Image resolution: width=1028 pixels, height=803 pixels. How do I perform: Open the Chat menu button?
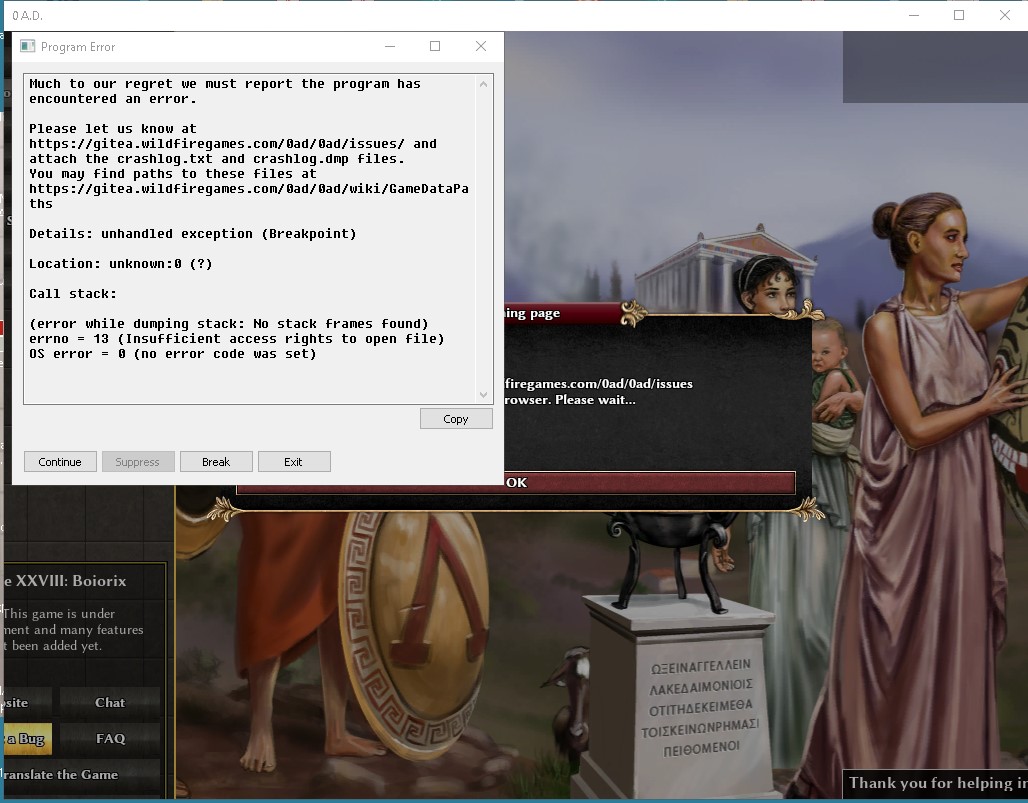(110, 703)
